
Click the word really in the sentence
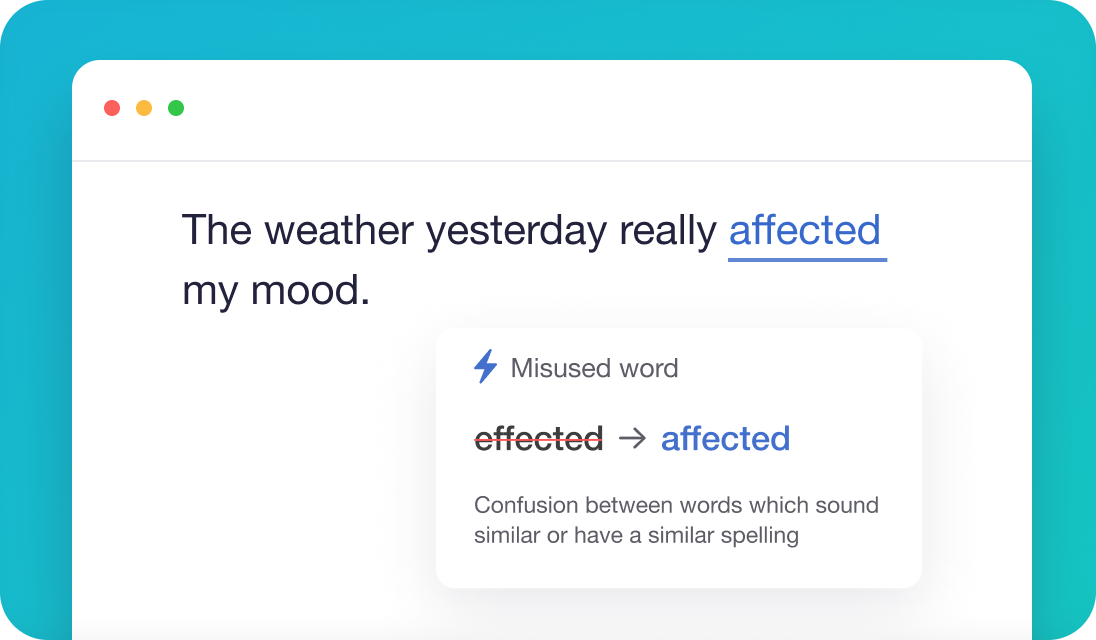pyautogui.click(x=667, y=233)
